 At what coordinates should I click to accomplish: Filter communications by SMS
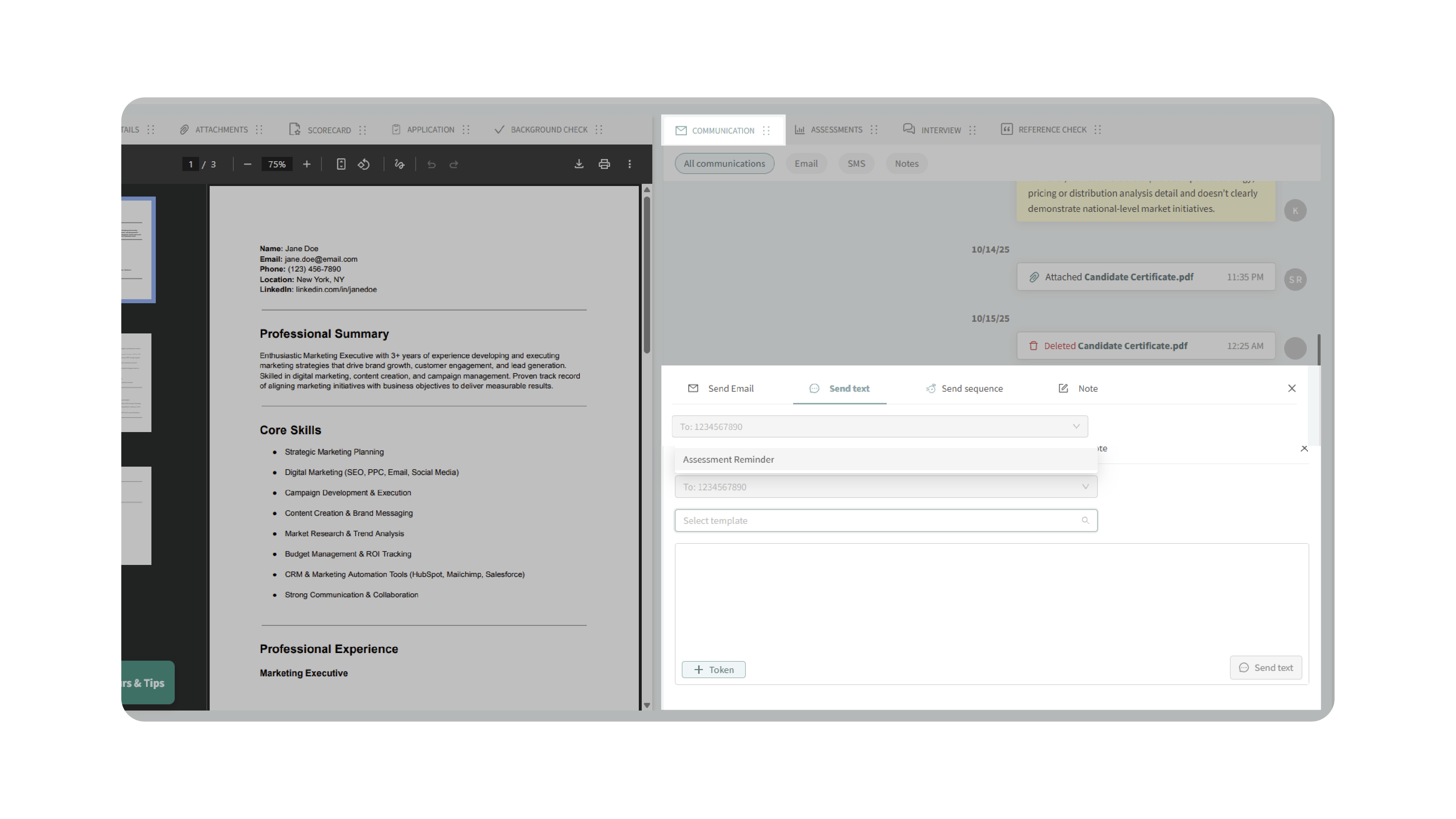856,163
